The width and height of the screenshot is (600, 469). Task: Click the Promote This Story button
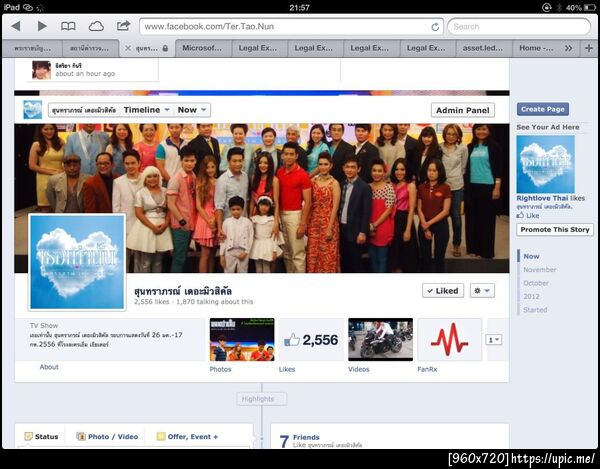[555, 230]
